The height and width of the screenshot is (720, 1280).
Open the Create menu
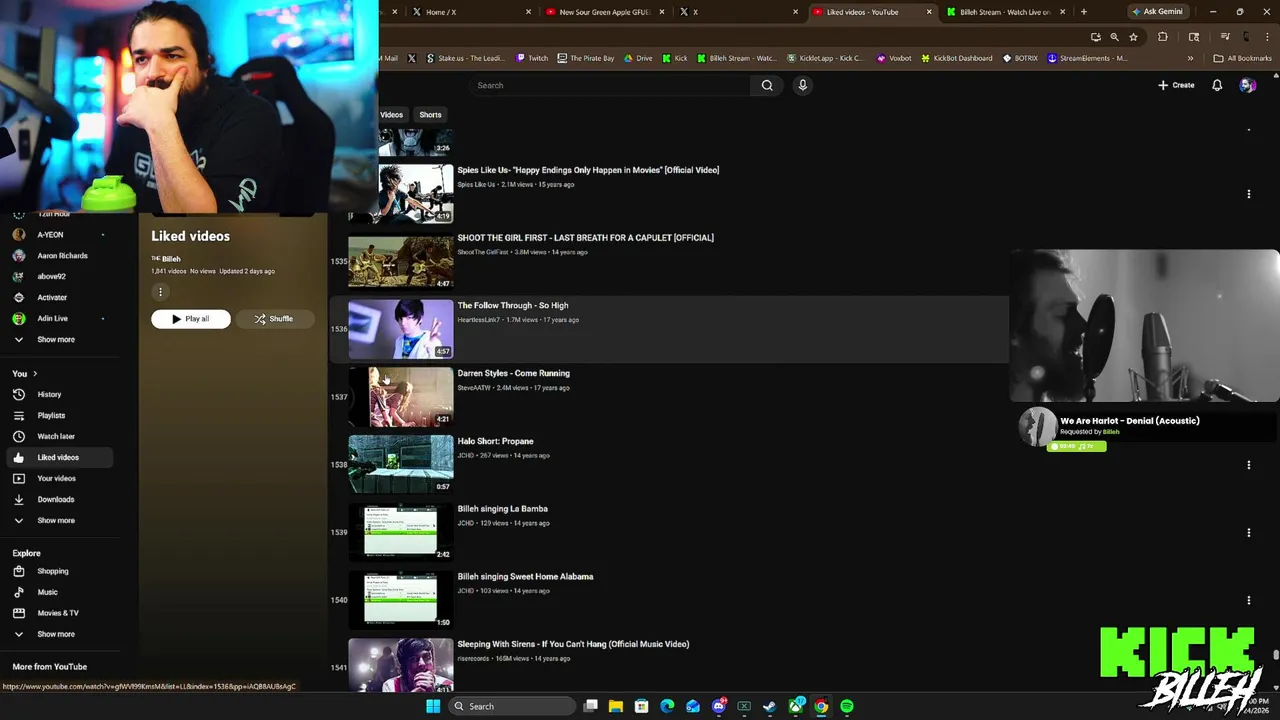point(1176,85)
